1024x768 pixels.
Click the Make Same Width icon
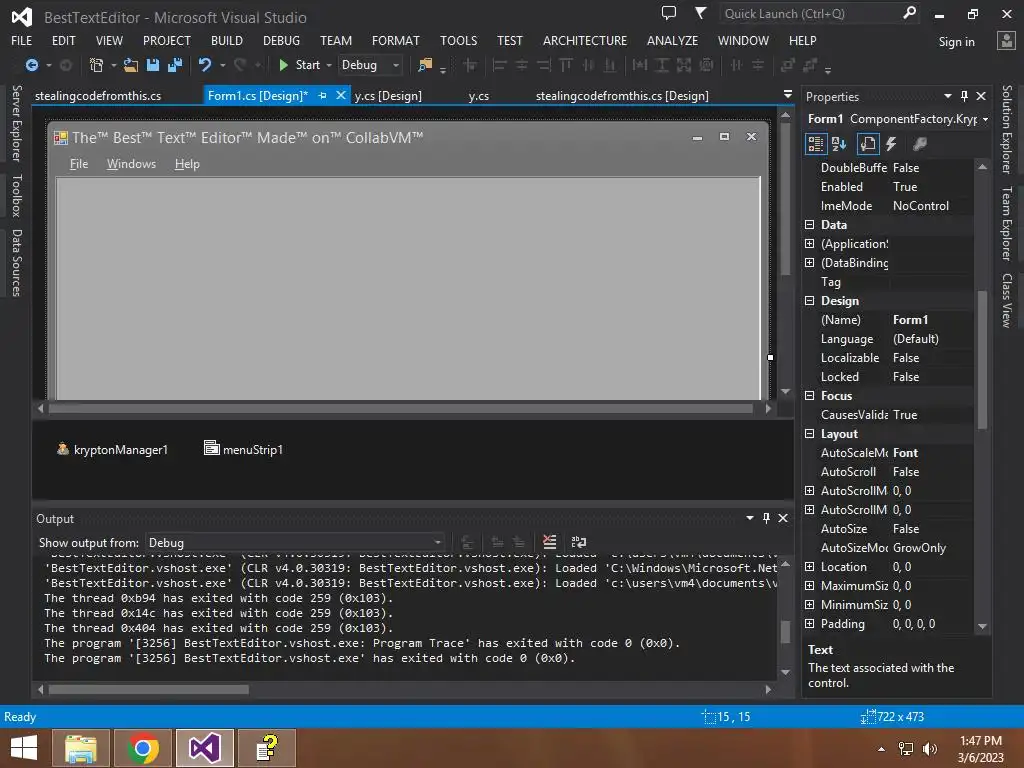[x=640, y=65]
